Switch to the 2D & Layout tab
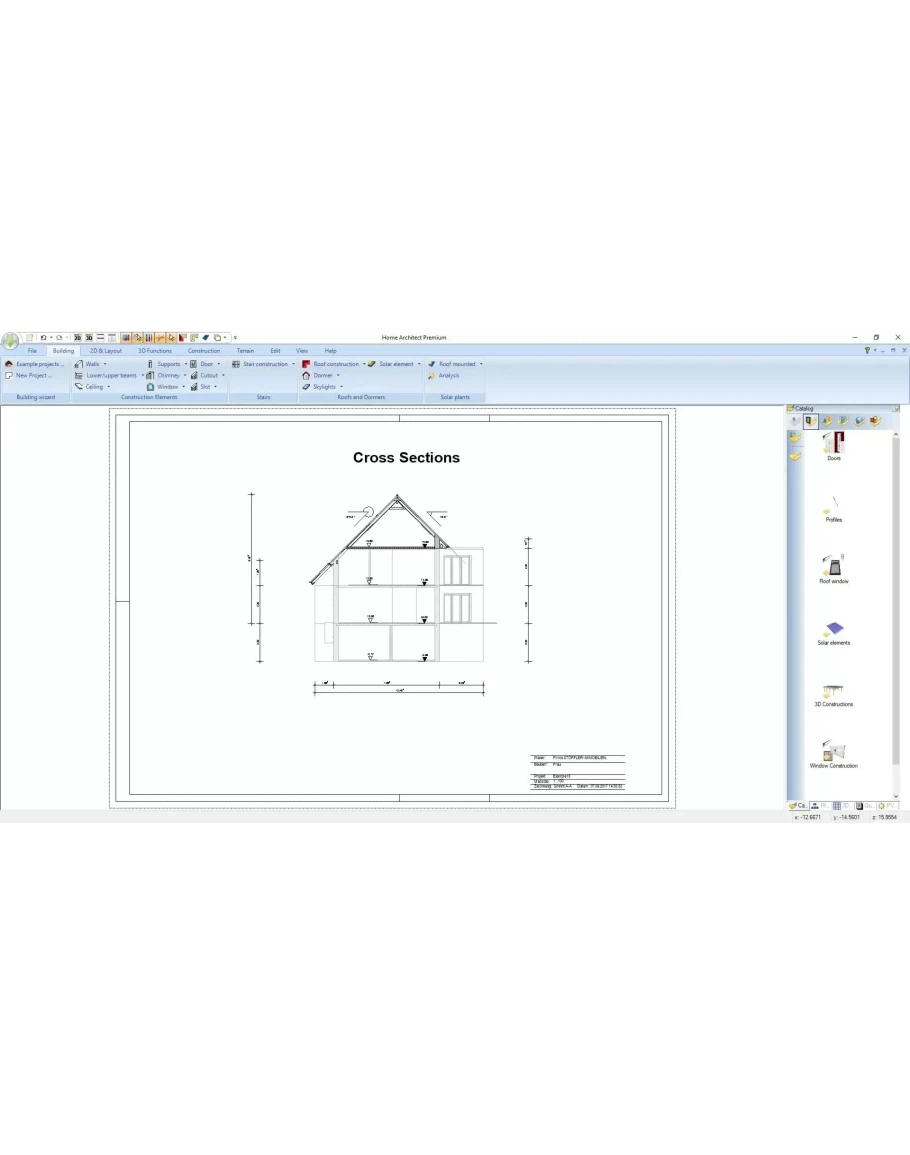This screenshot has width=910, height=1155. 105,351
